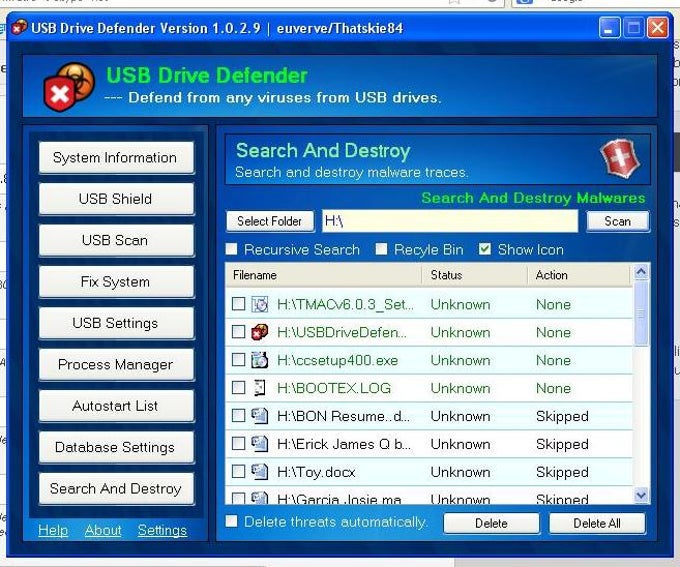Click the Delete All button
680x567 pixels.
pos(597,523)
